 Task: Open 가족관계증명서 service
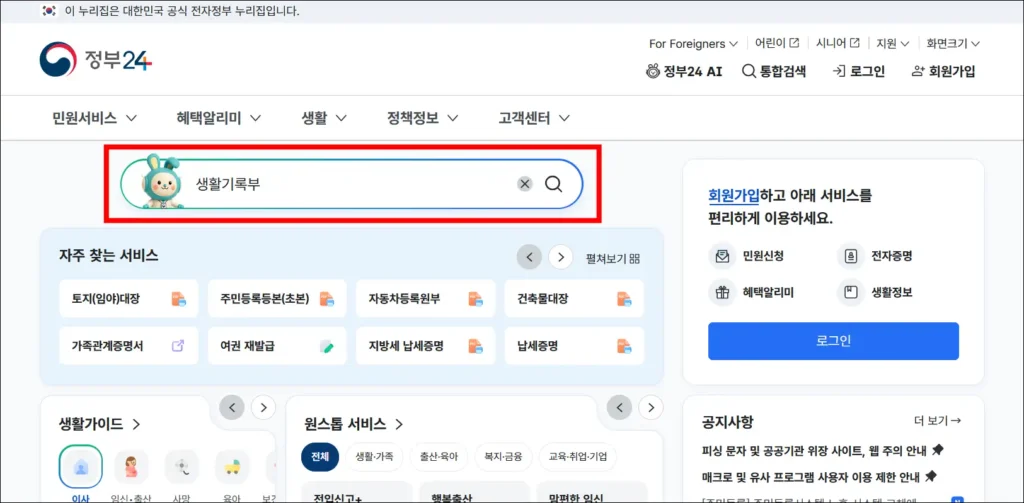tap(129, 346)
